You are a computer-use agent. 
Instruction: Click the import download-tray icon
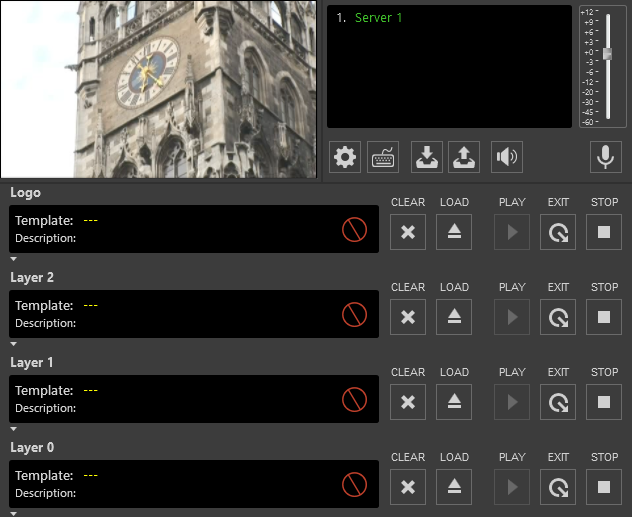point(427,157)
